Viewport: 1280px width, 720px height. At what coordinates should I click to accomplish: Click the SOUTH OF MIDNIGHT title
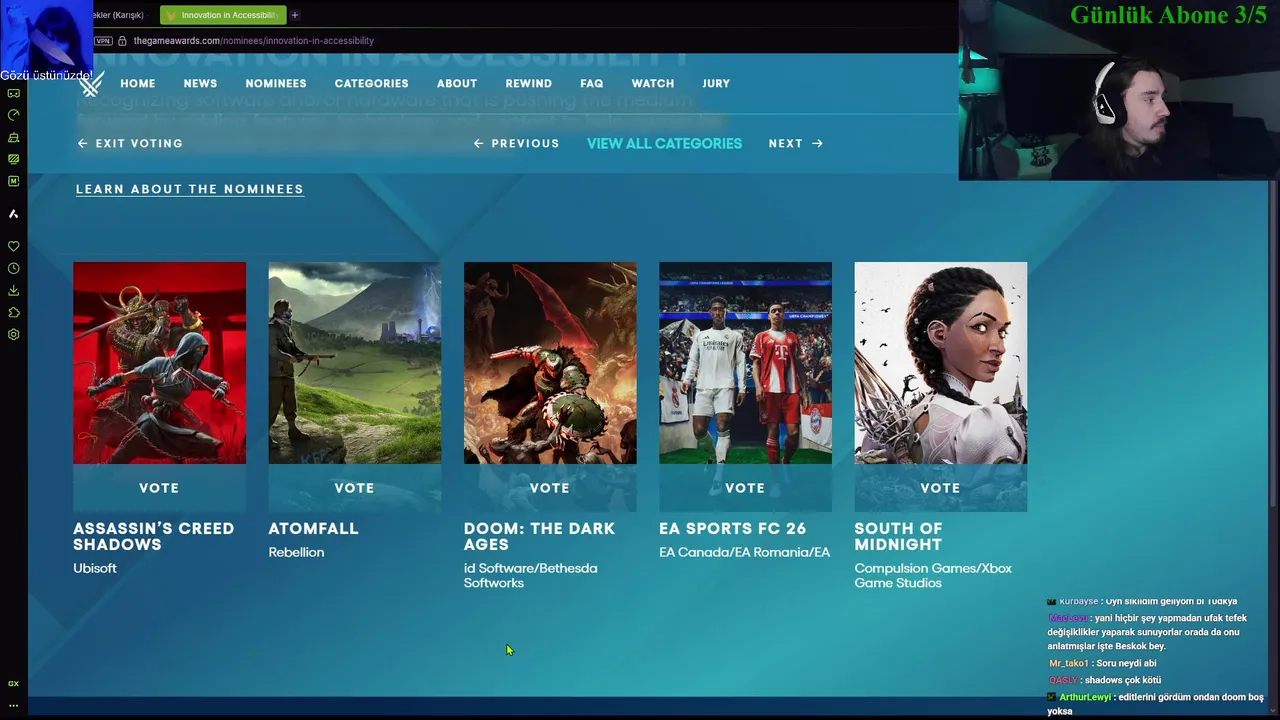pos(898,537)
